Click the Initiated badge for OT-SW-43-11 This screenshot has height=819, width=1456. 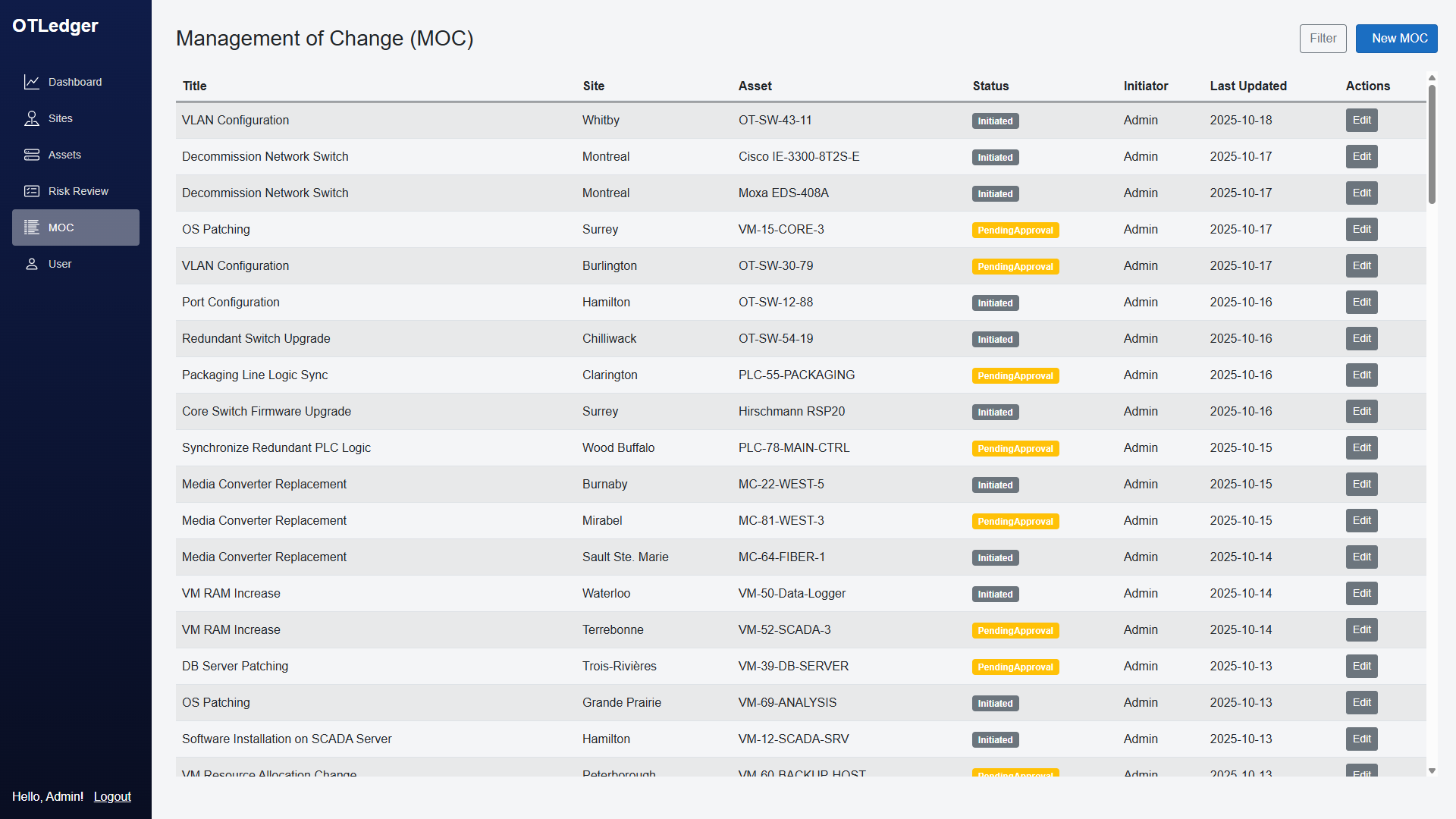[995, 121]
